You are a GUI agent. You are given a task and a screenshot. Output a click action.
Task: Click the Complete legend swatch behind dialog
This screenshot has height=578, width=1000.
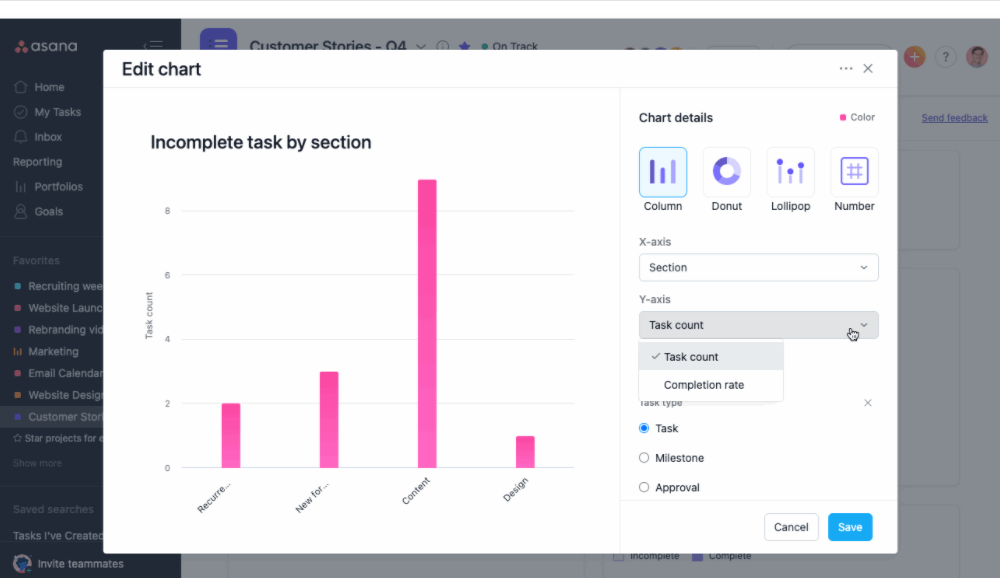698,556
